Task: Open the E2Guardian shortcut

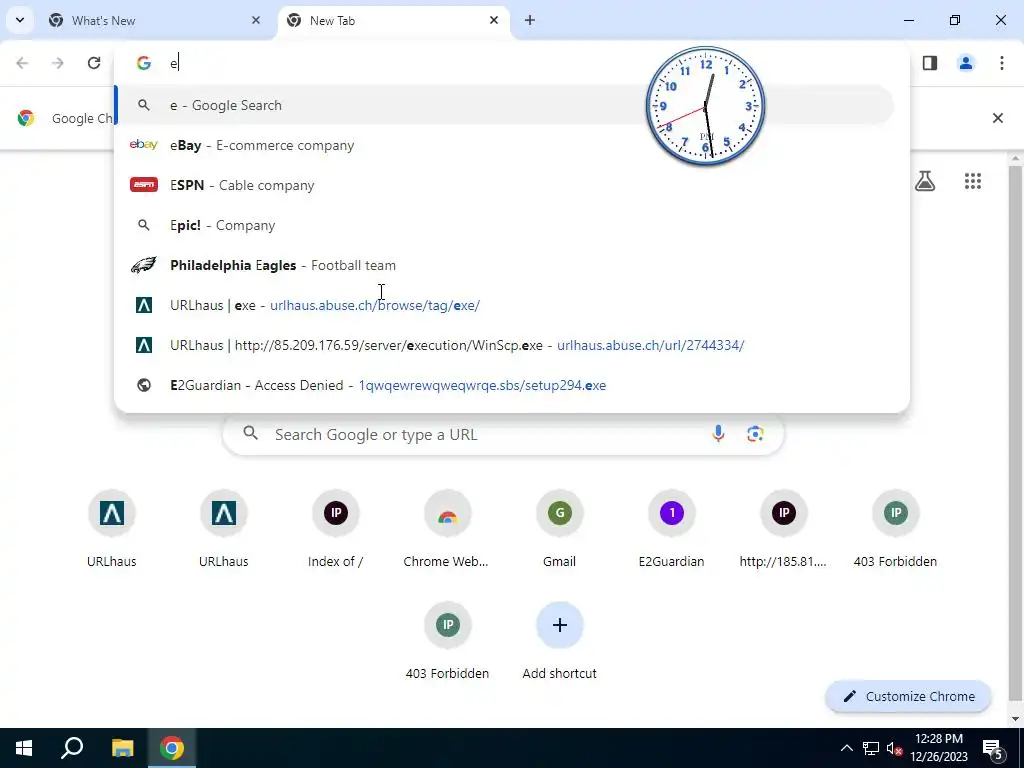Action: point(671,529)
